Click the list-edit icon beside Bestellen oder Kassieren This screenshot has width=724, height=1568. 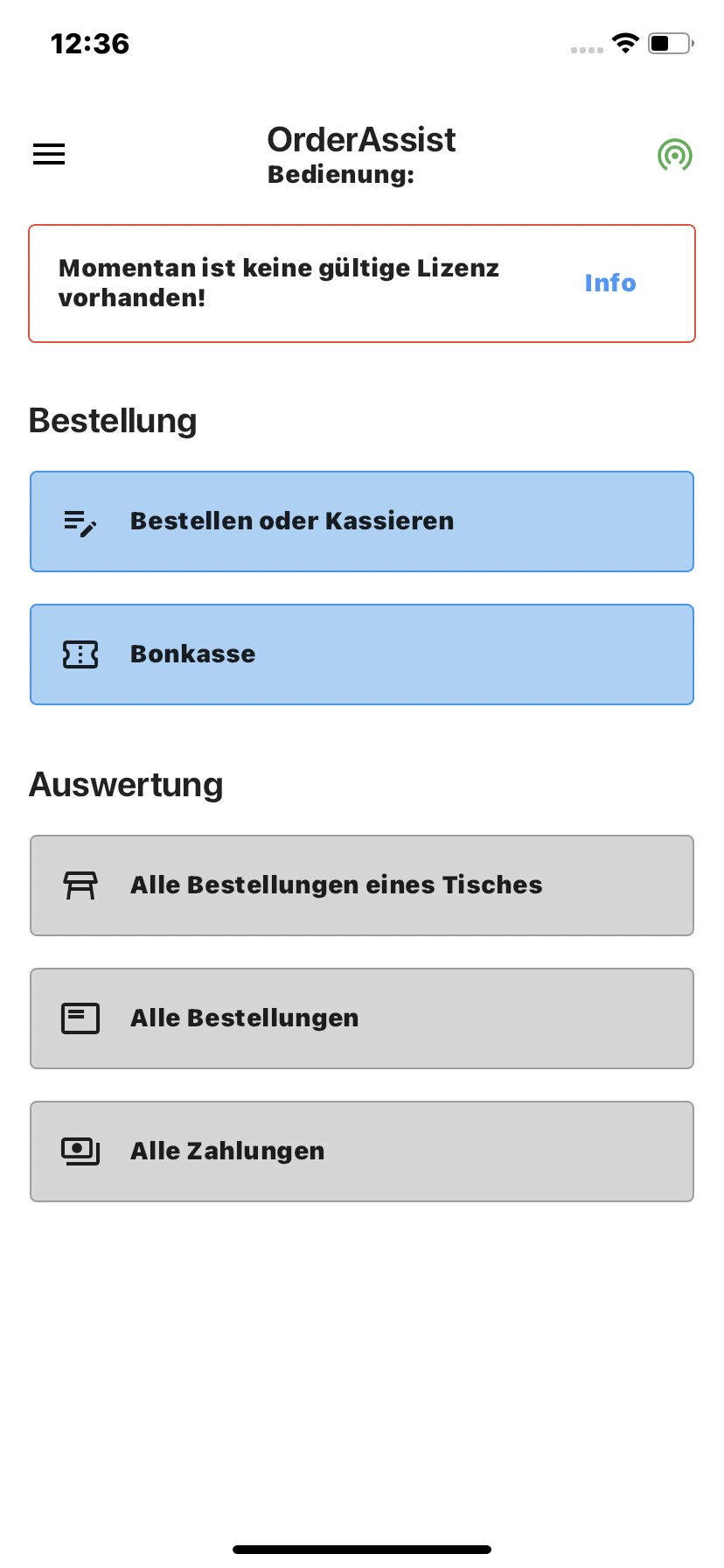[80, 522]
